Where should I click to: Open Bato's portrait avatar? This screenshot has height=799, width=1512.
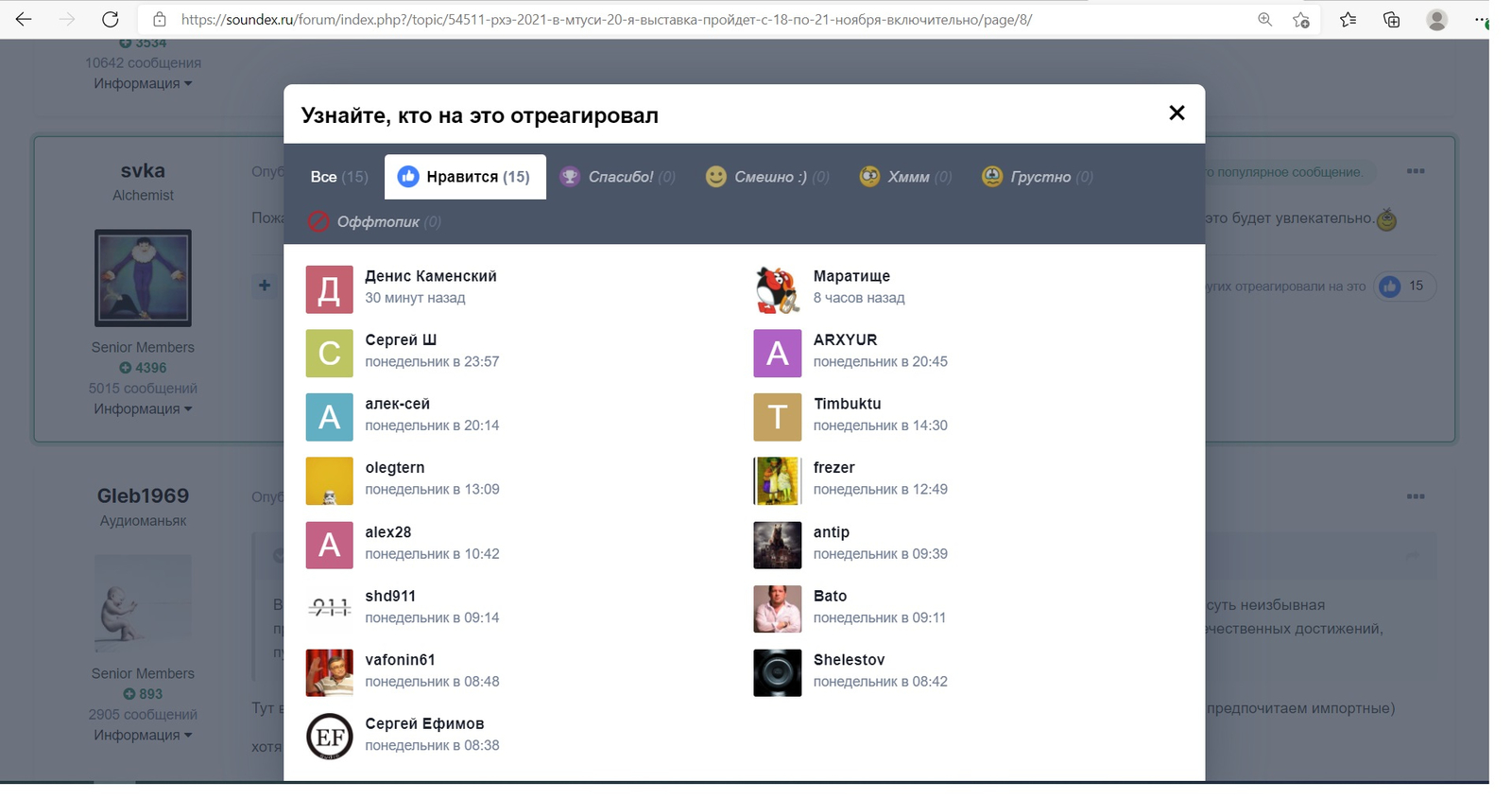[777, 609]
